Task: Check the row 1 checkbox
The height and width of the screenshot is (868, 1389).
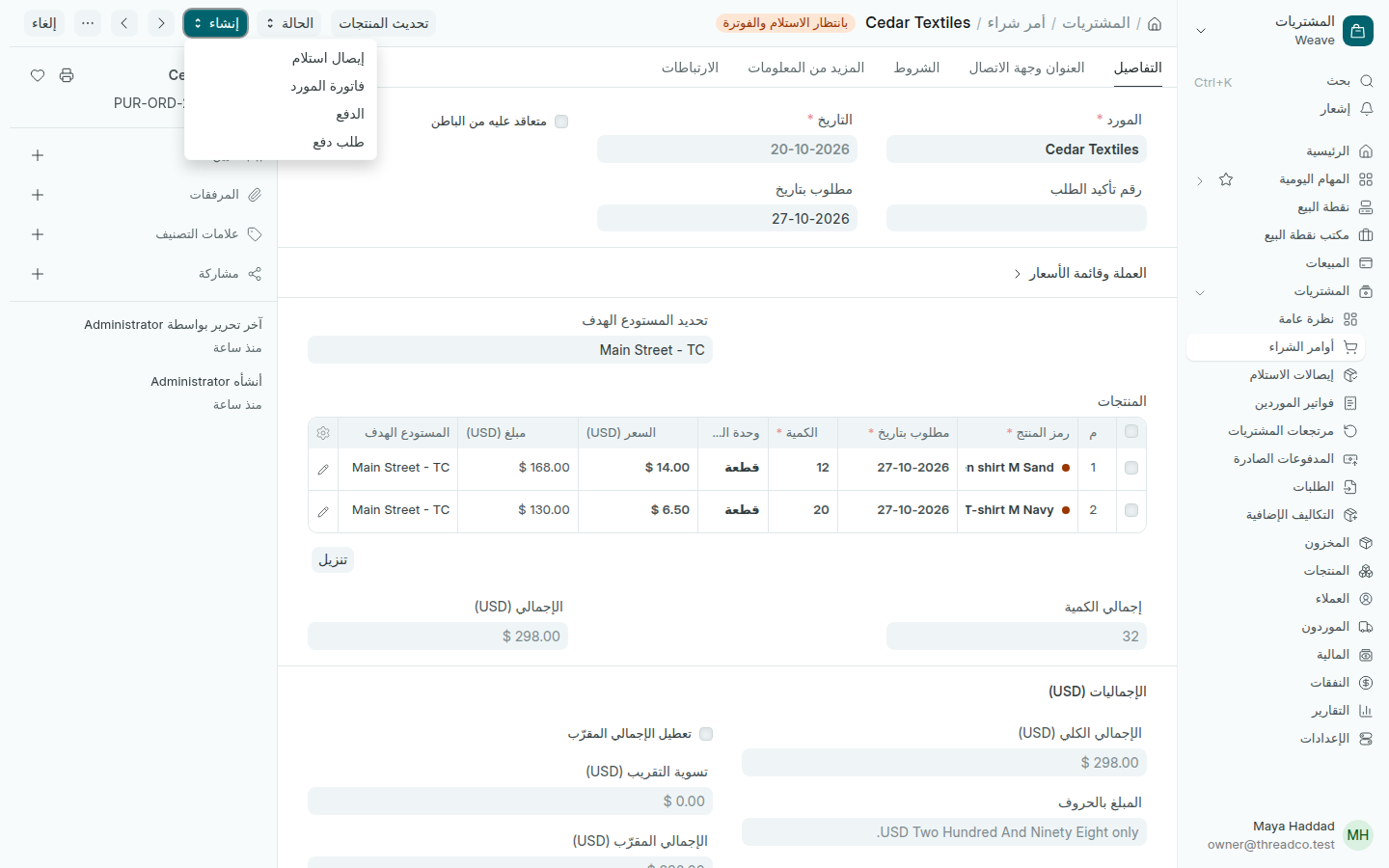Action: pyautogui.click(x=1131, y=468)
